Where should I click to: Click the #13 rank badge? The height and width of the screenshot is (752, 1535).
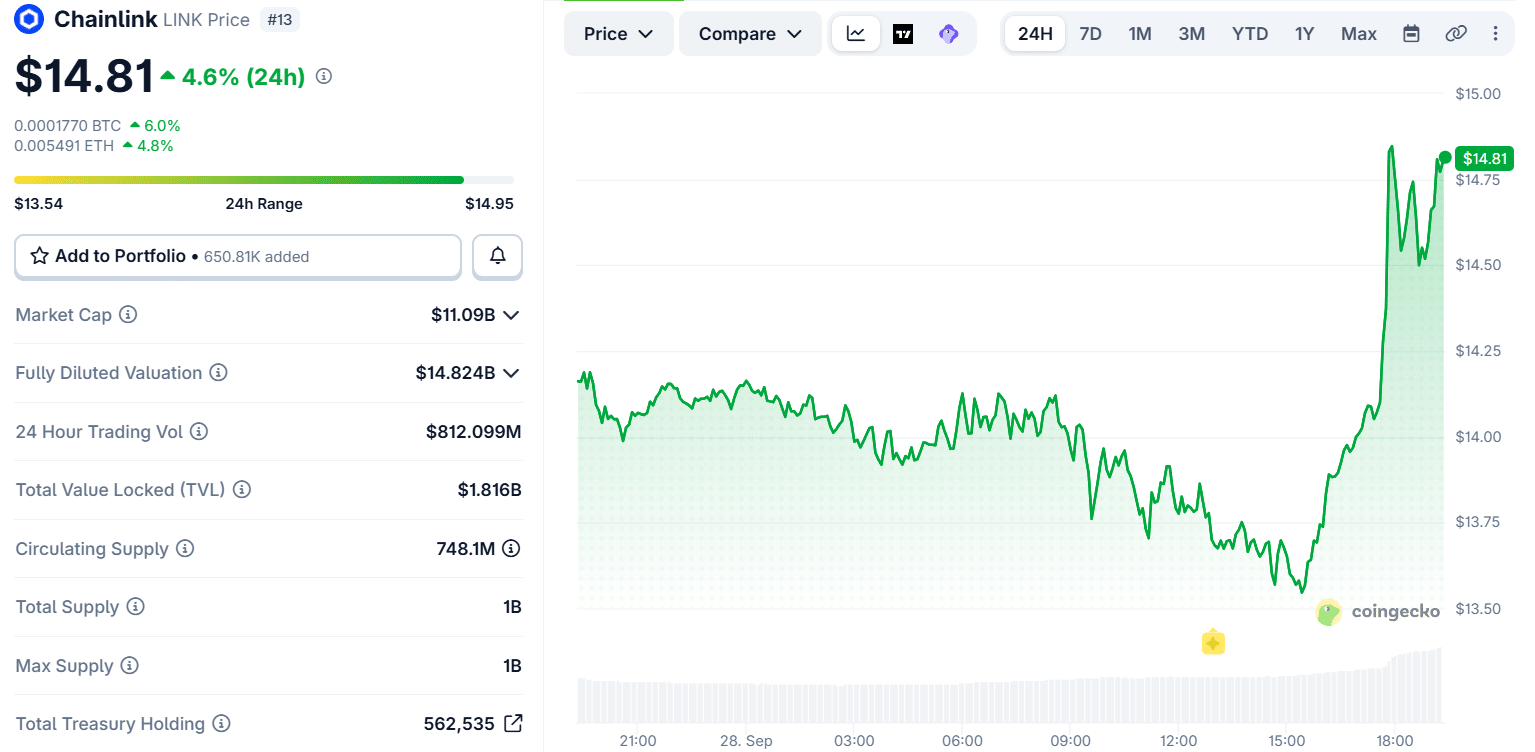279,19
